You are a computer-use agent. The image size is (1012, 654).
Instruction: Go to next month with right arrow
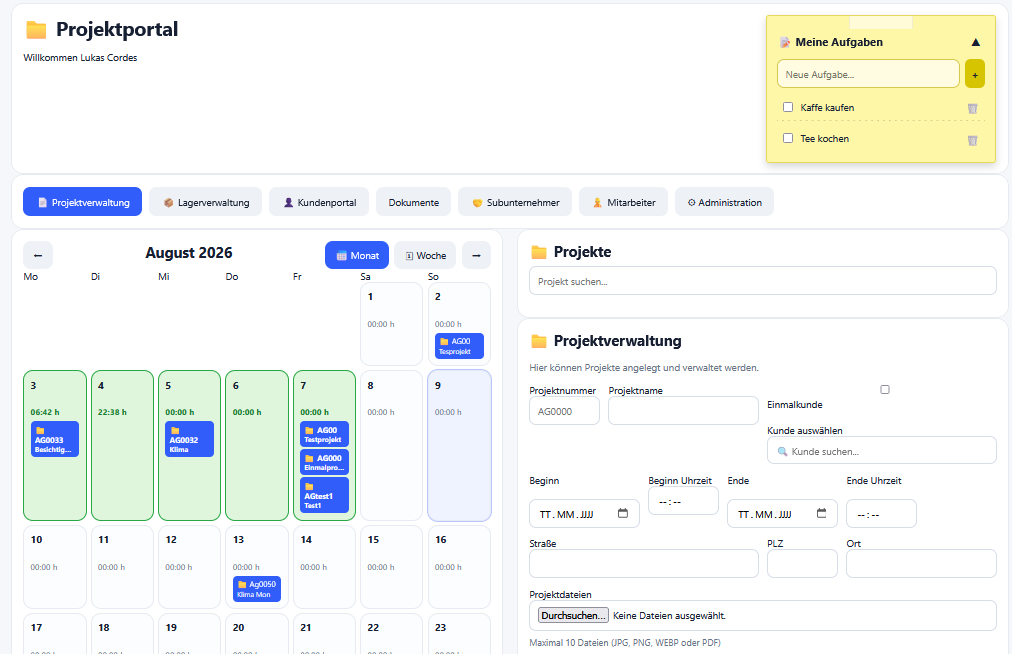coord(476,255)
